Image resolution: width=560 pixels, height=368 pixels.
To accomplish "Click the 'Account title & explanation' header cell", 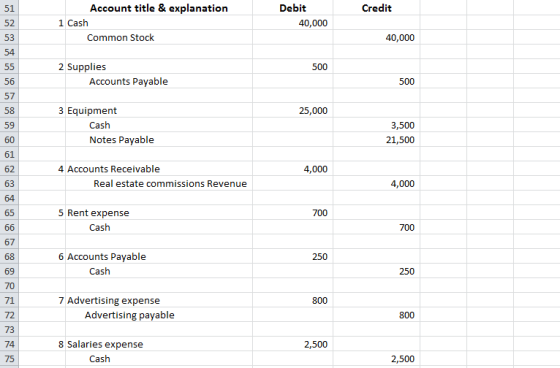I will [x=159, y=8].
